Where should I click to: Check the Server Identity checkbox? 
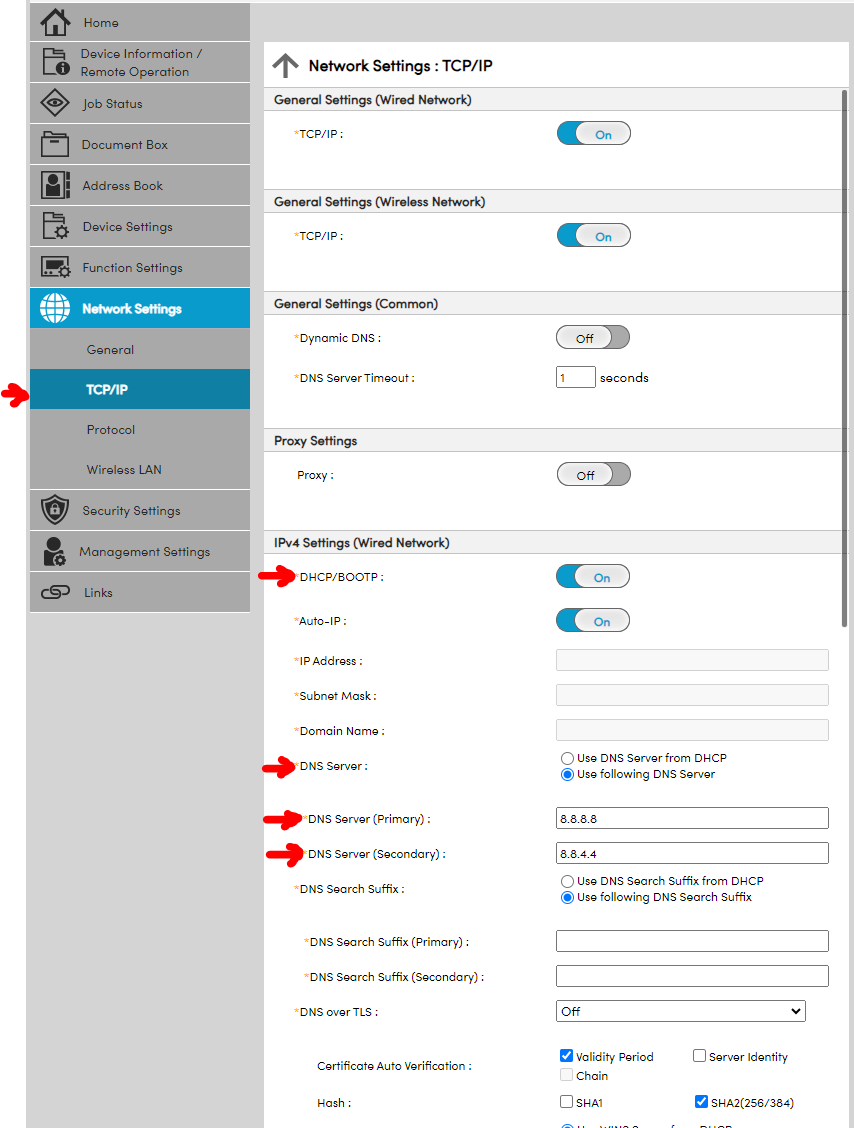[x=699, y=1055]
